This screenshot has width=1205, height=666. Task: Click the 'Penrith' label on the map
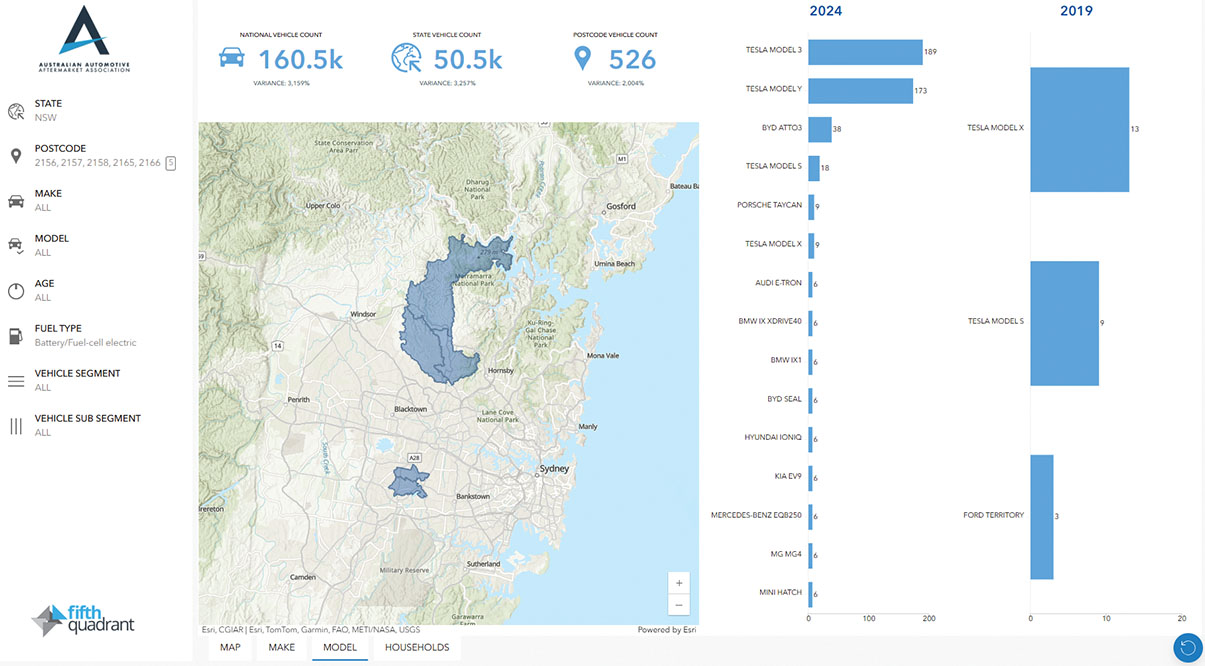[298, 399]
